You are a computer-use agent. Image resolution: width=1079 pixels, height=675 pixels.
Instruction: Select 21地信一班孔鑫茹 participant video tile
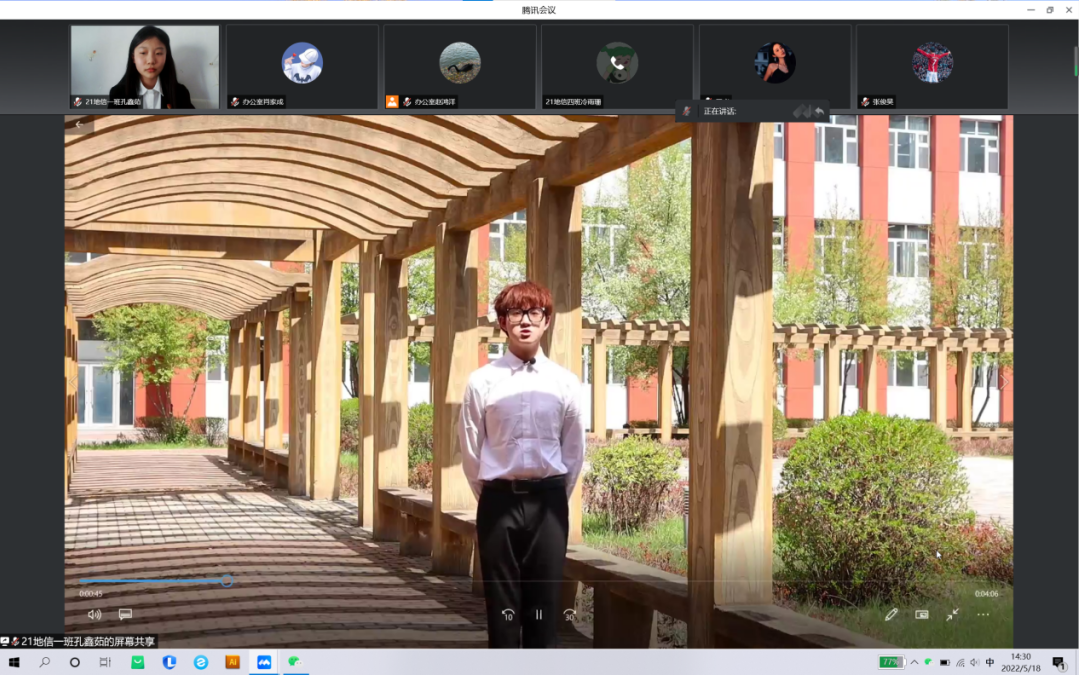(145, 67)
